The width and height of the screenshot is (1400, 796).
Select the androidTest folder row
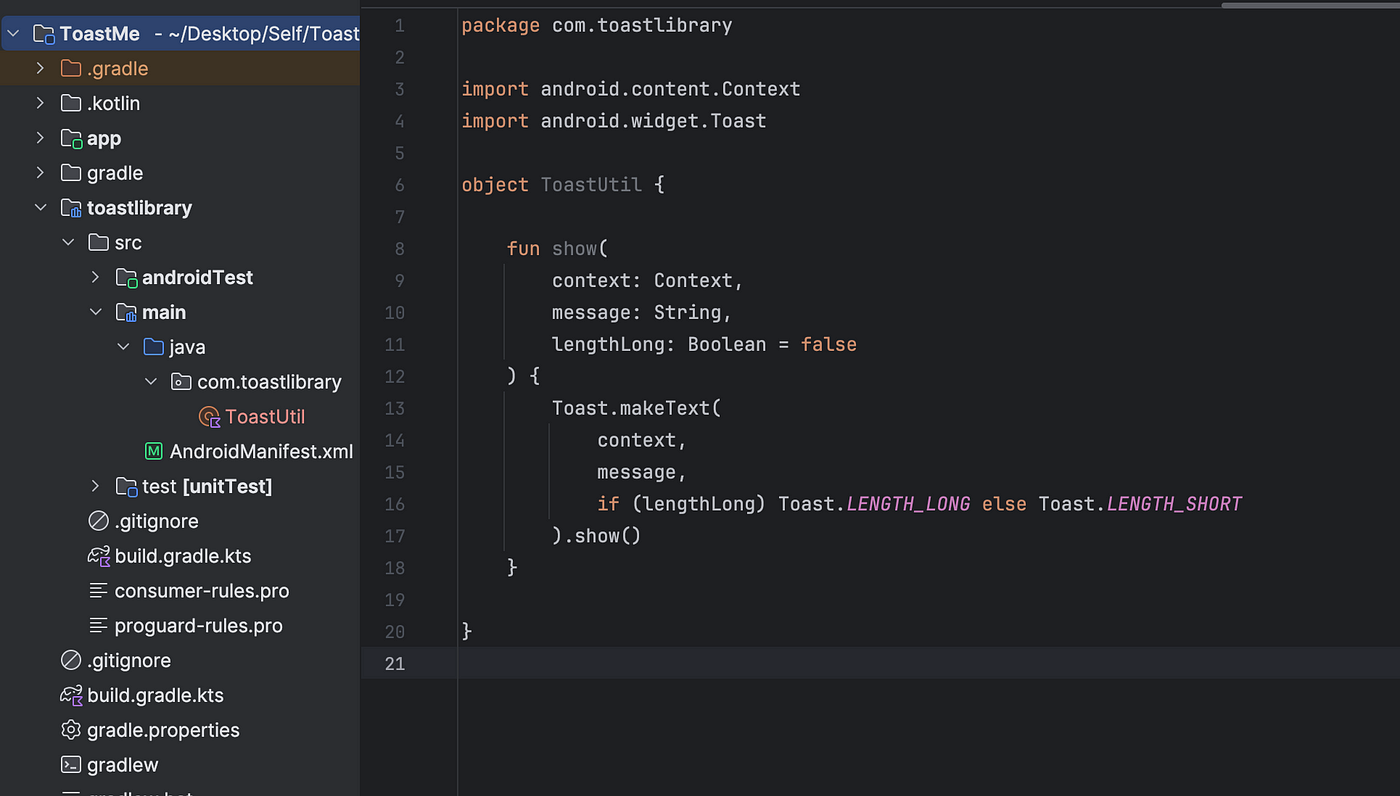point(180,277)
